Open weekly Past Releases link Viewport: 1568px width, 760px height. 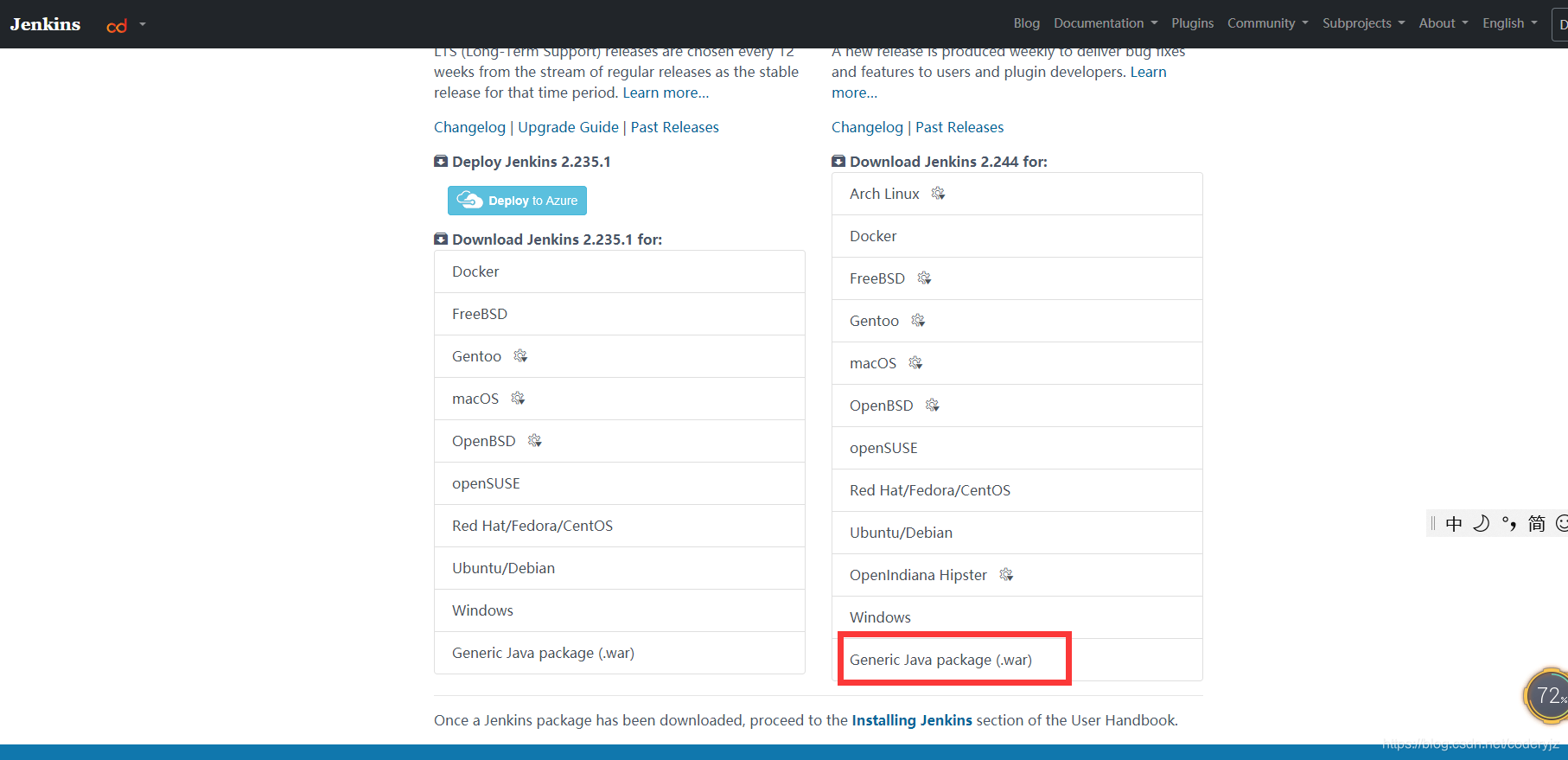coord(959,127)
